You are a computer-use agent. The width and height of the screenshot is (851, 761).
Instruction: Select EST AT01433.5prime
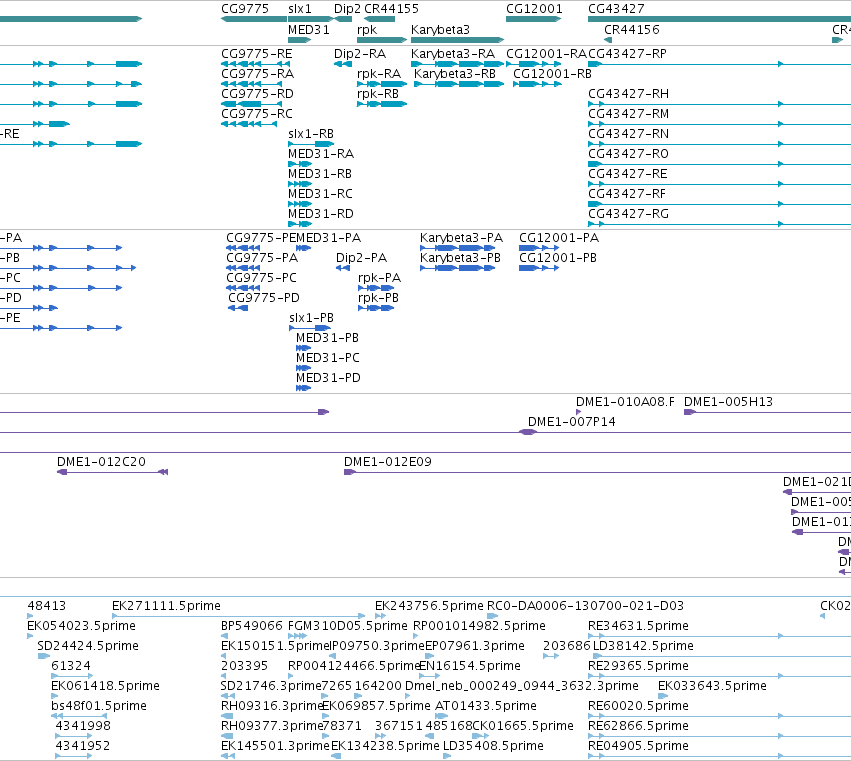point(486,706)
